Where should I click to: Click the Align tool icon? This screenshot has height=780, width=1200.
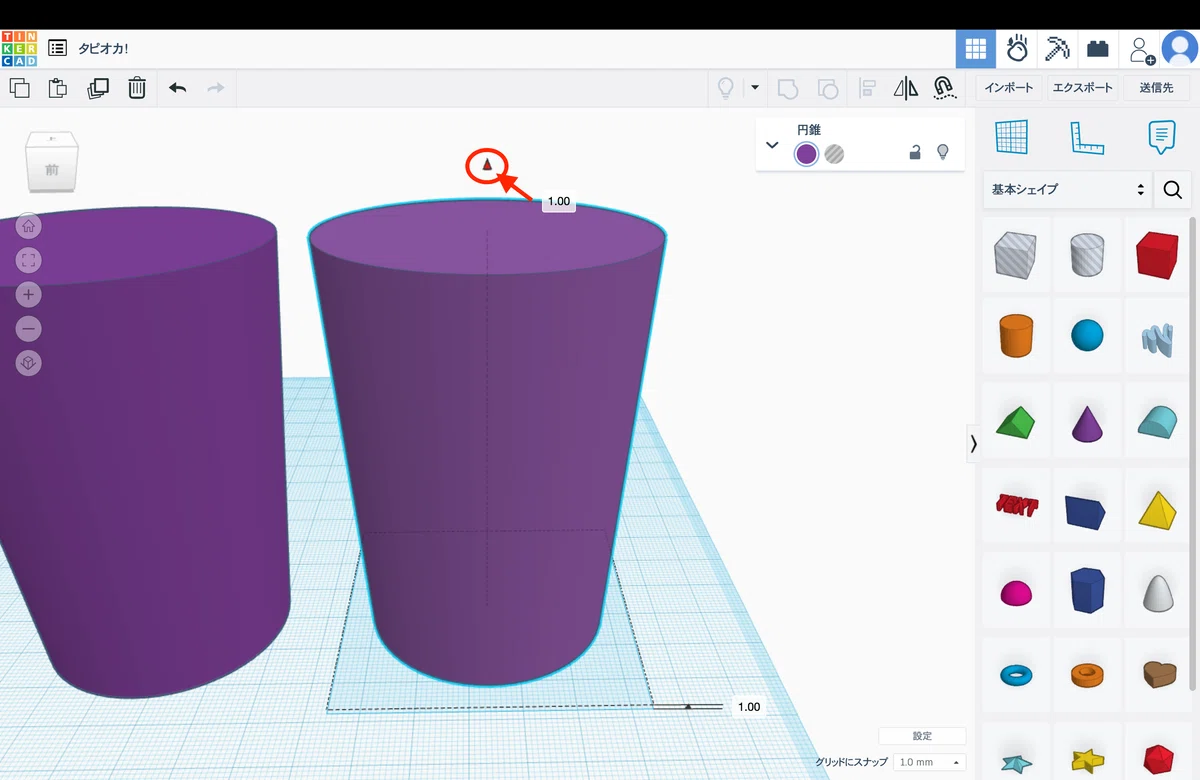tap(867, 88)
